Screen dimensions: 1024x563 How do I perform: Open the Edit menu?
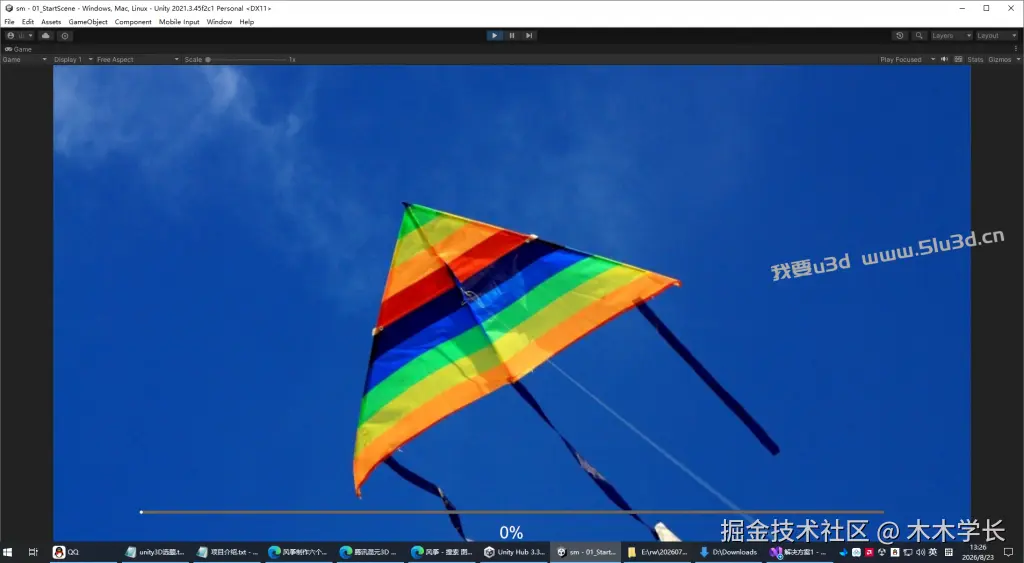27,22
